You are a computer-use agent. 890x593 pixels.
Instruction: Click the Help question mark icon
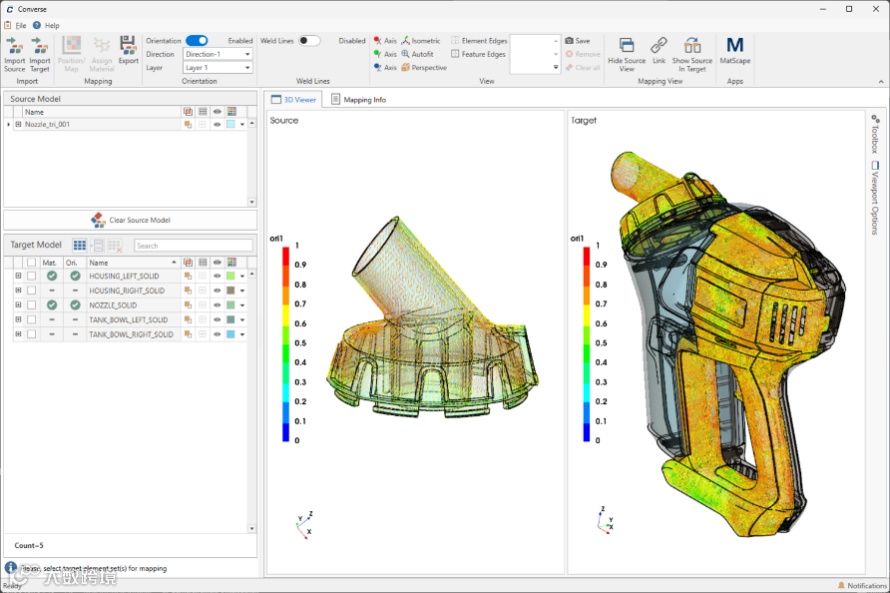(37, 25)
